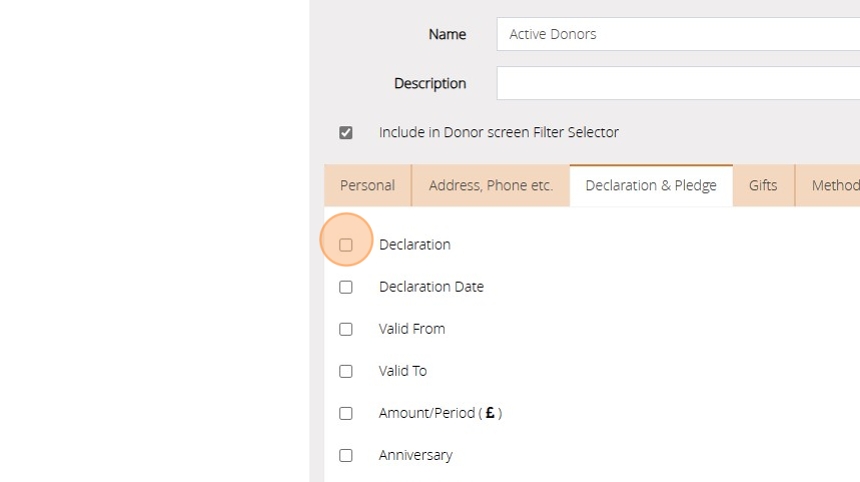Click the Amount/Period (£) label text
Screen dimensions: 860x482
click(x=440, y=413)
